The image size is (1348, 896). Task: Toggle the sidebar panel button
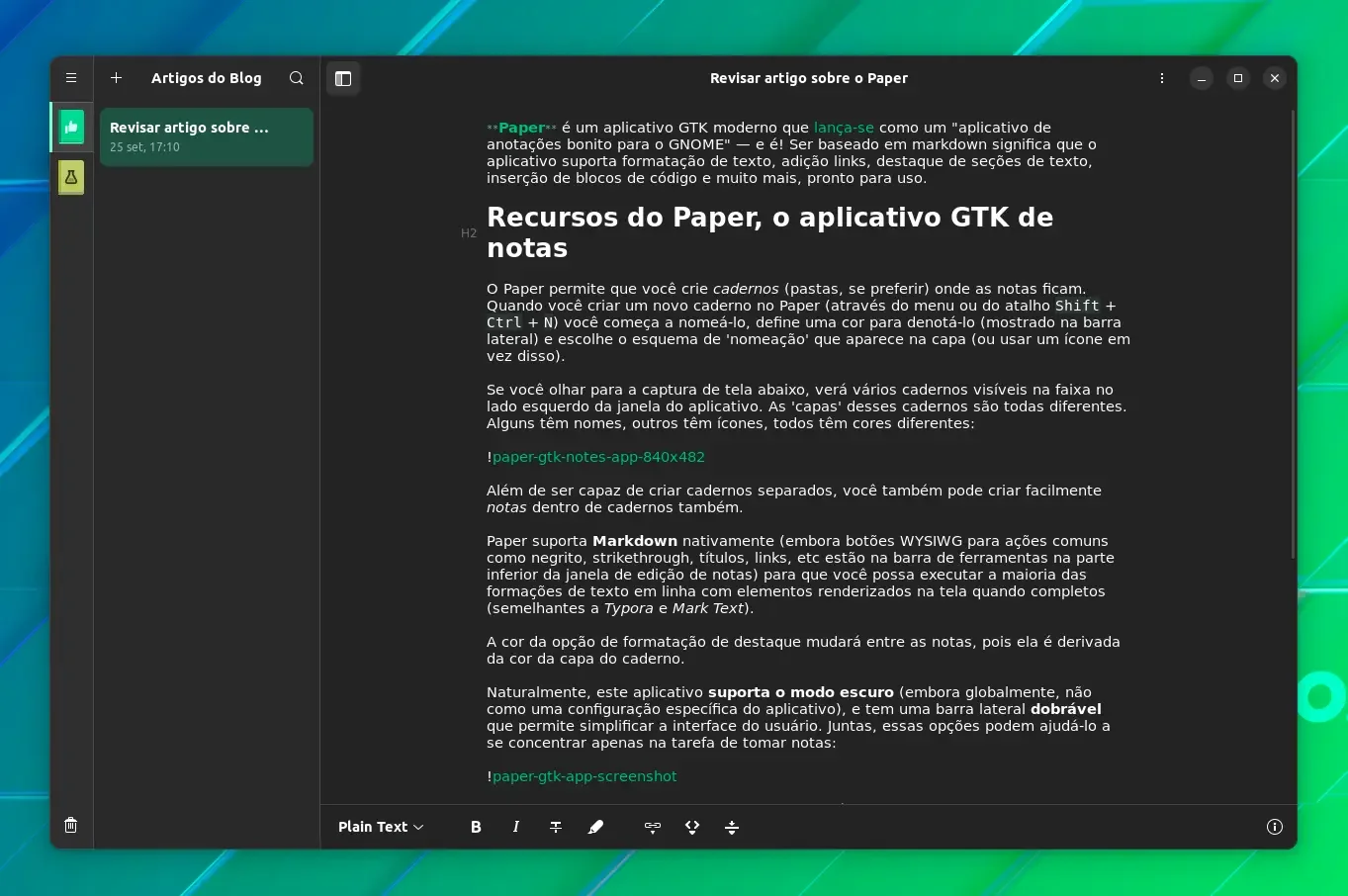tap(343, 78)
